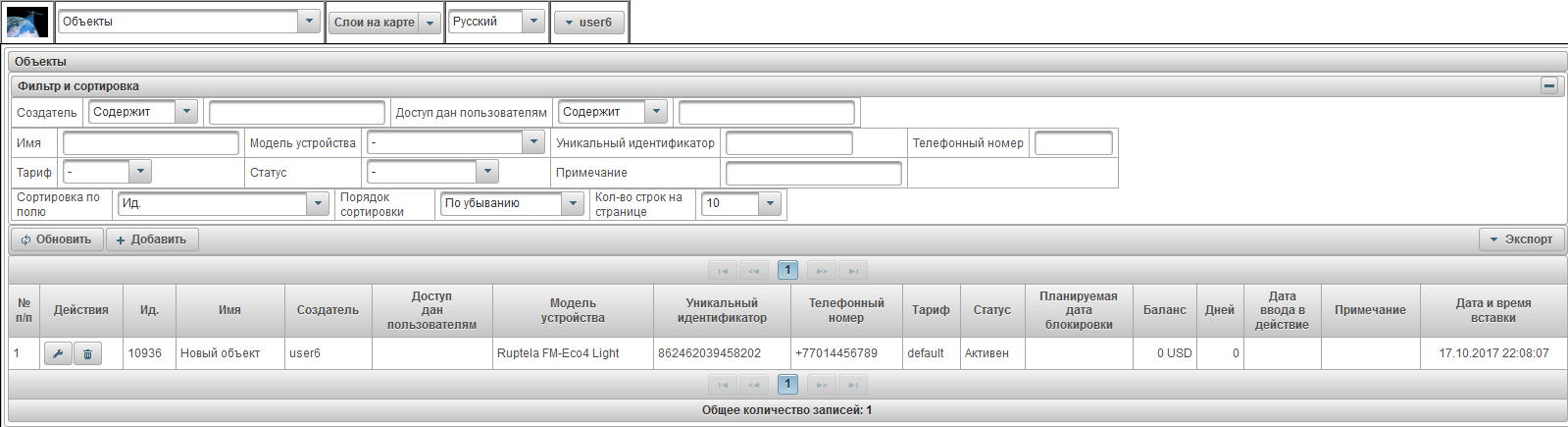Sort by the Баланс column header

[1164, 310]
